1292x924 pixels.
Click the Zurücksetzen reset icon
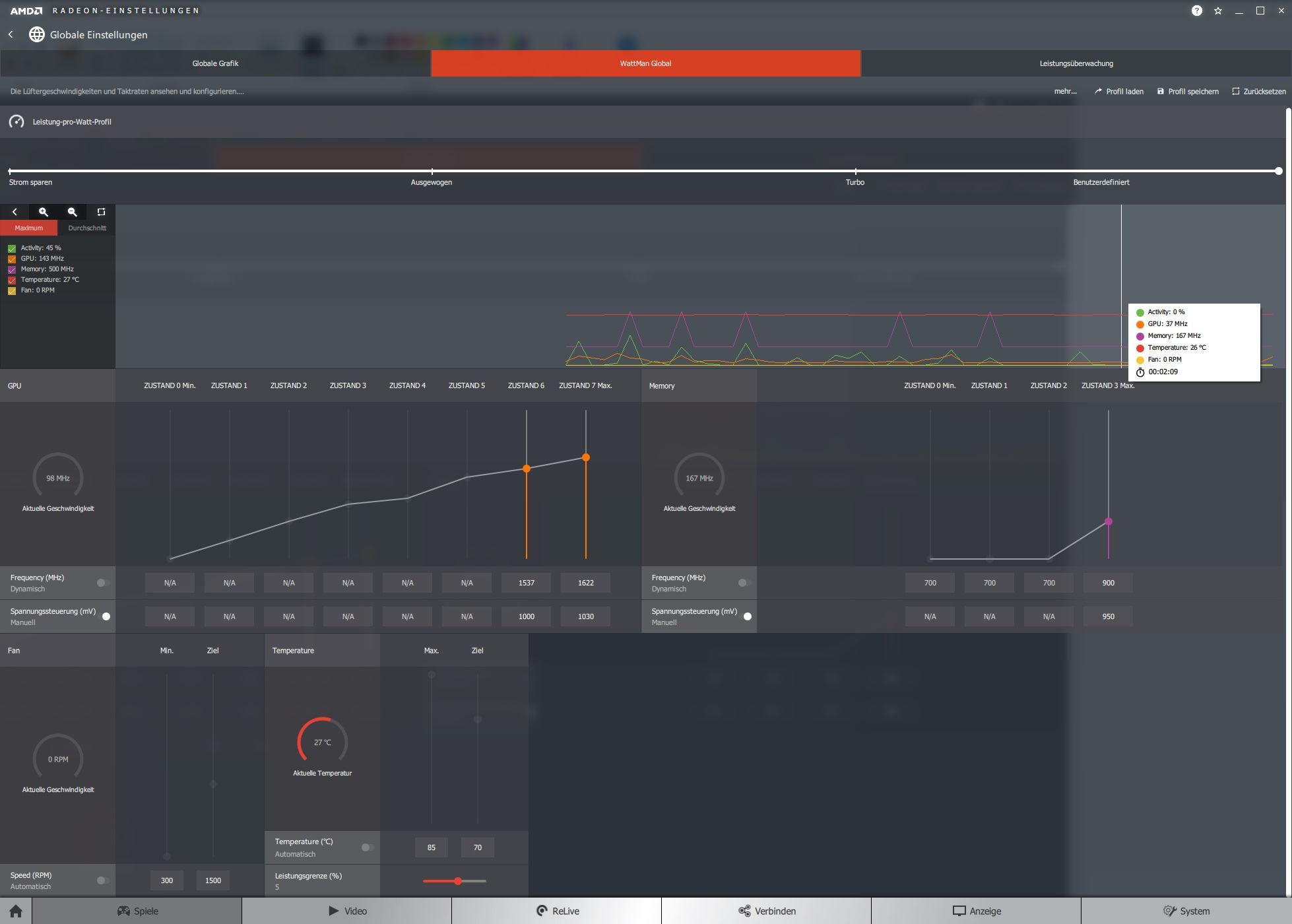coord(1235,91)
